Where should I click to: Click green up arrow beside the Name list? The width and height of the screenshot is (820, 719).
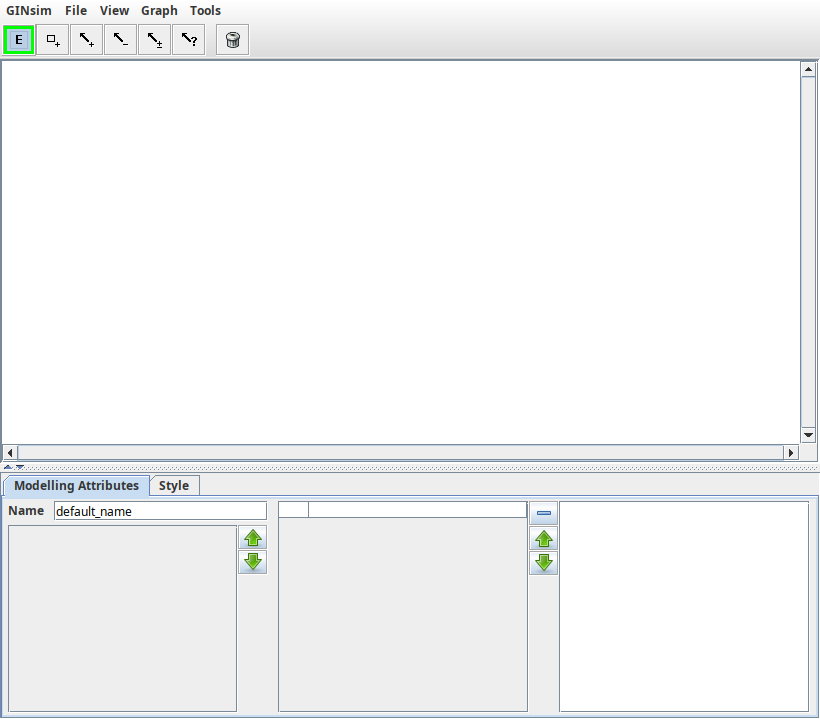253,538
